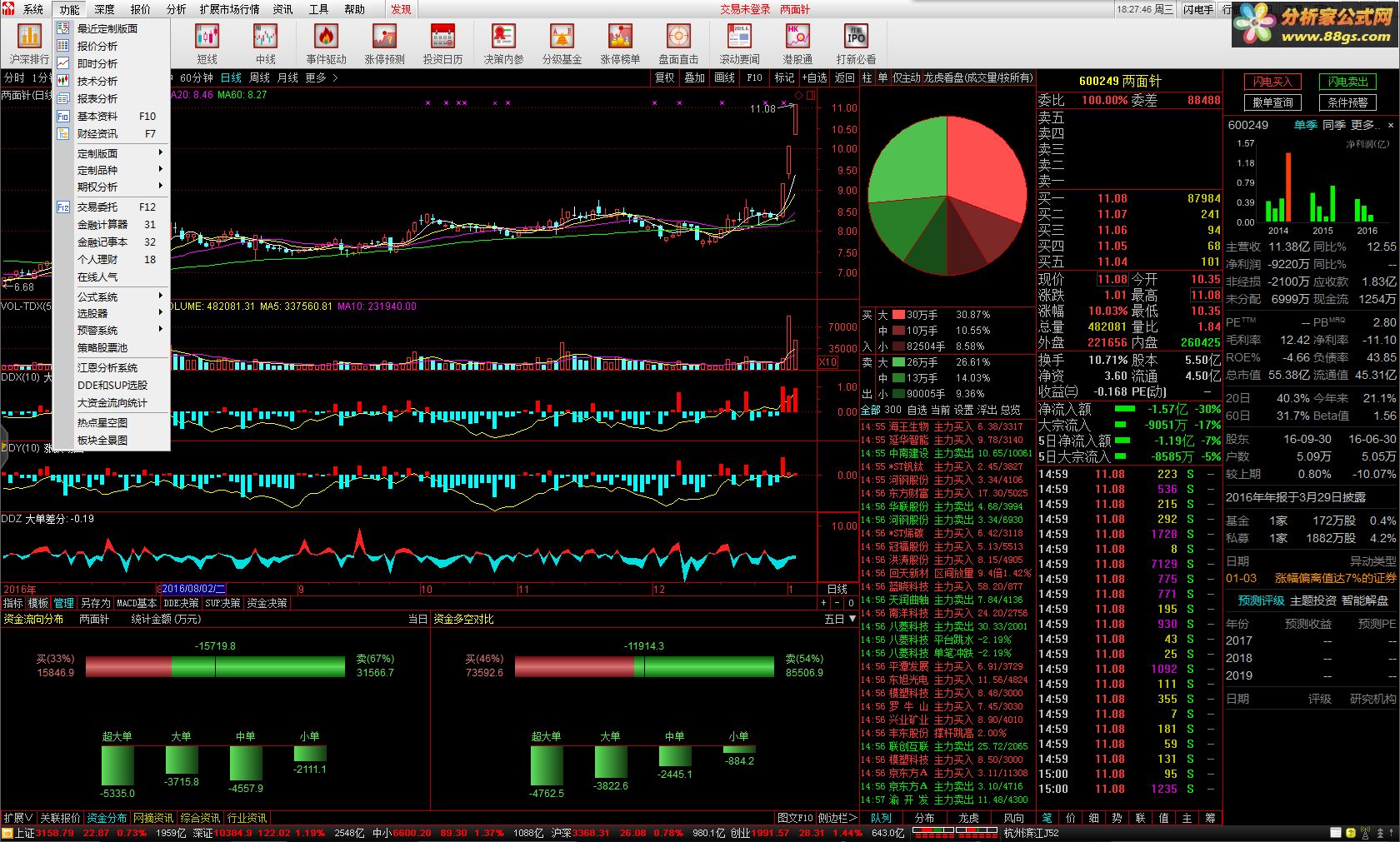
Task: Click the 闪电买入 button
Action: [x=1272, y=82]
